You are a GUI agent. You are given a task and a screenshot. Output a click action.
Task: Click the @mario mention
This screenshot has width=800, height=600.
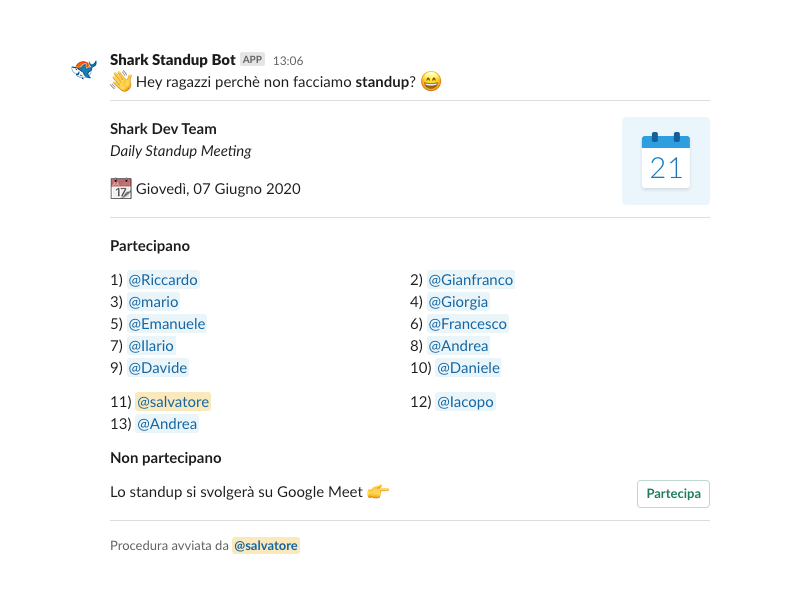click(x=153, y=302)
